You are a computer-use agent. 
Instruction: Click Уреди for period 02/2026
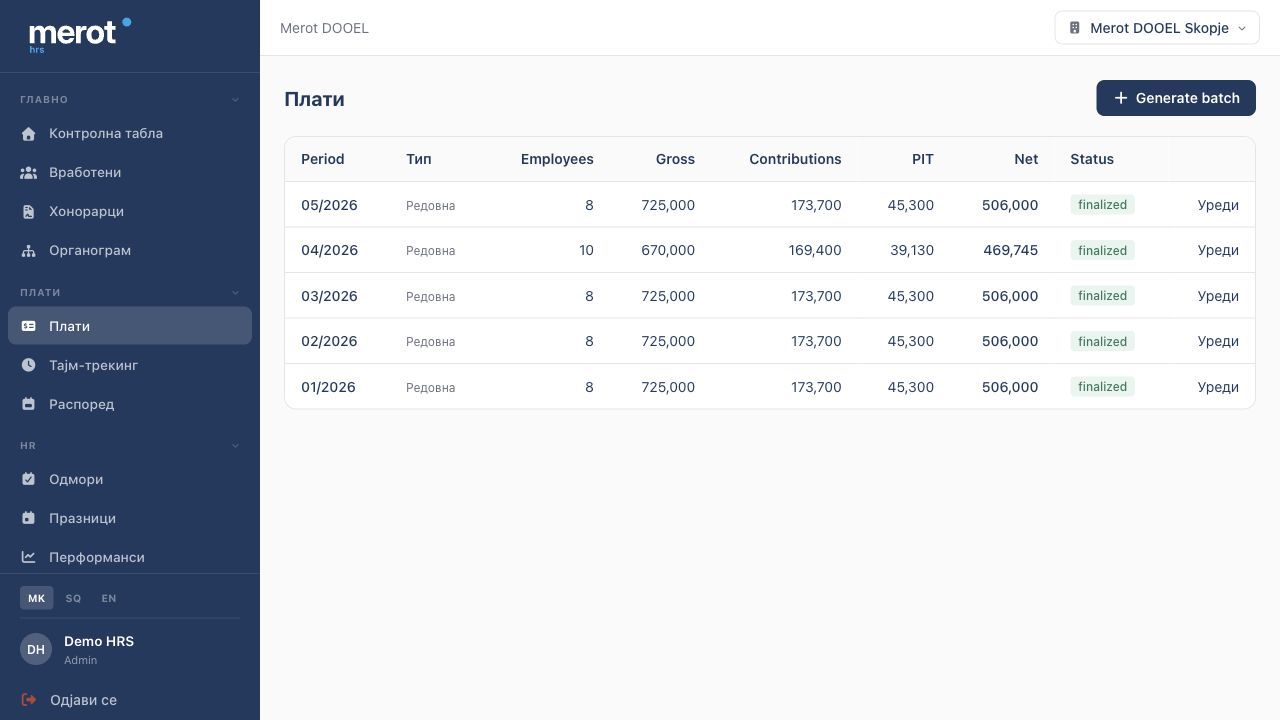1218,342
